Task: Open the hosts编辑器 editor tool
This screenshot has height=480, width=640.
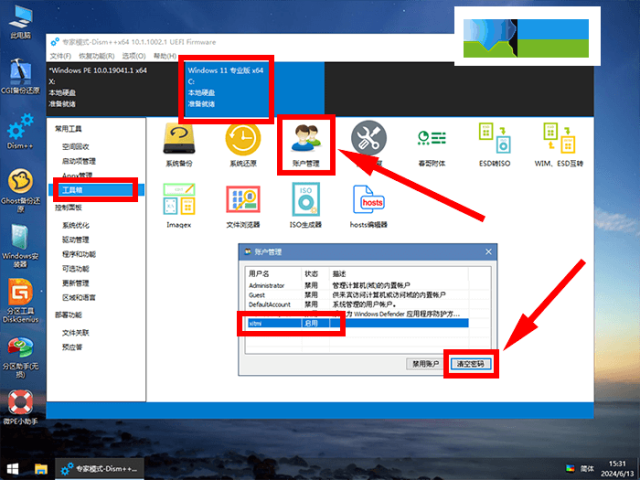Action: click(369, 206)
